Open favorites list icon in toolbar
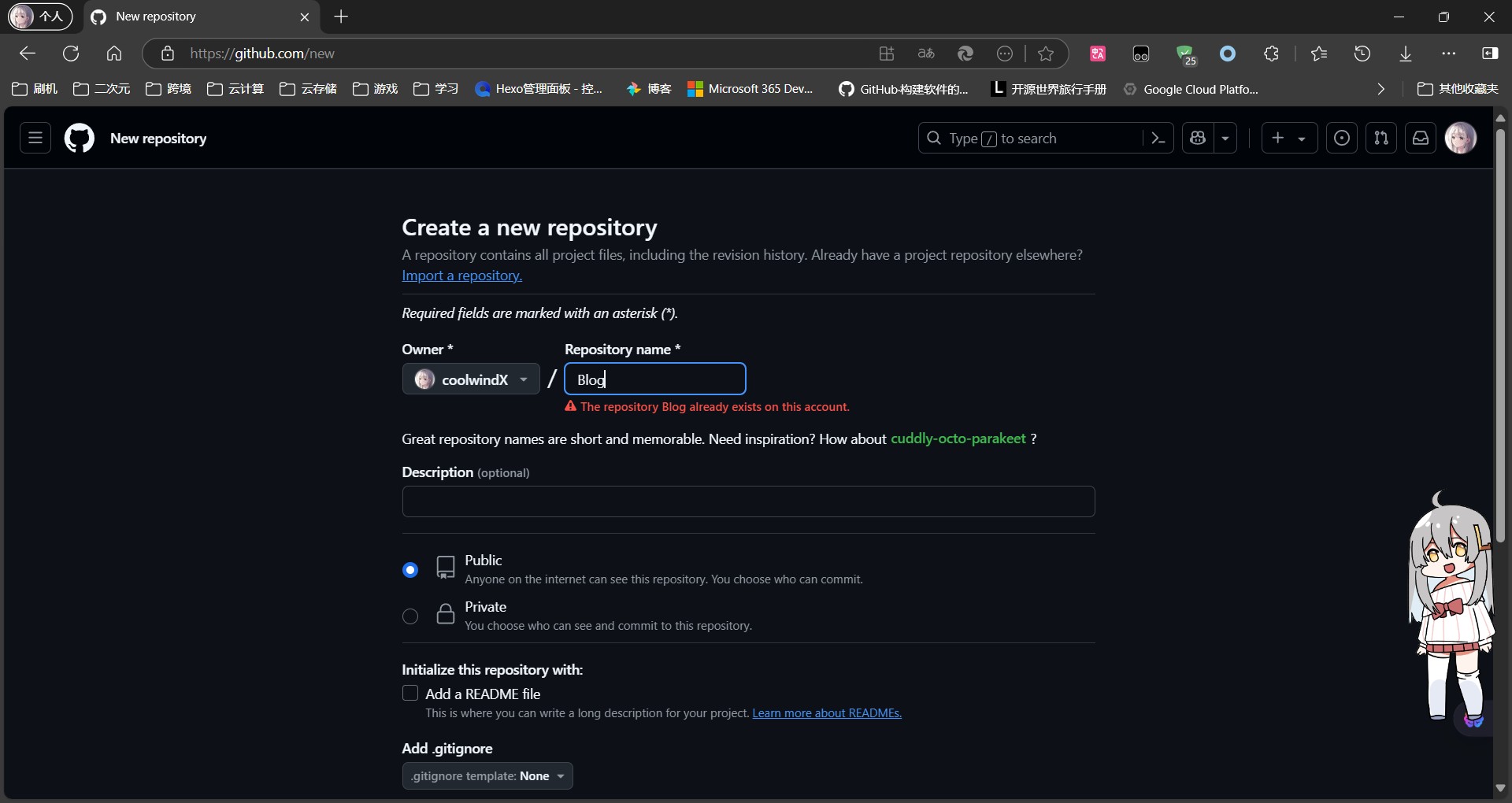 coord(1319,54)
